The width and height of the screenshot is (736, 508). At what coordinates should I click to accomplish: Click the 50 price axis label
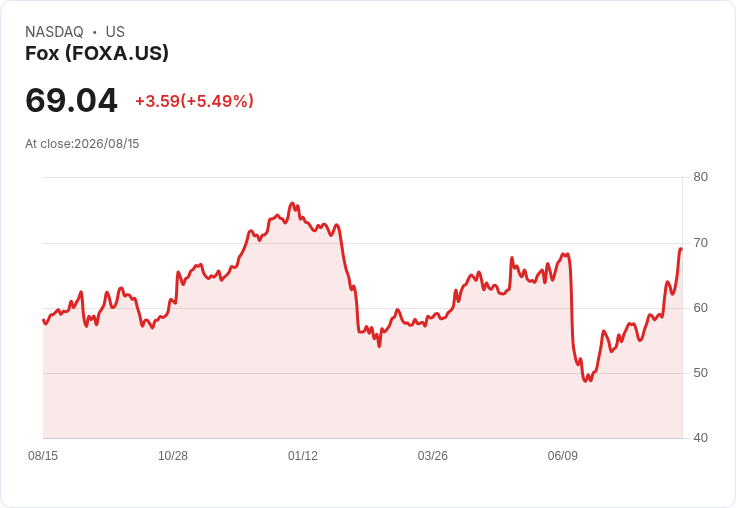click(700, 373)
